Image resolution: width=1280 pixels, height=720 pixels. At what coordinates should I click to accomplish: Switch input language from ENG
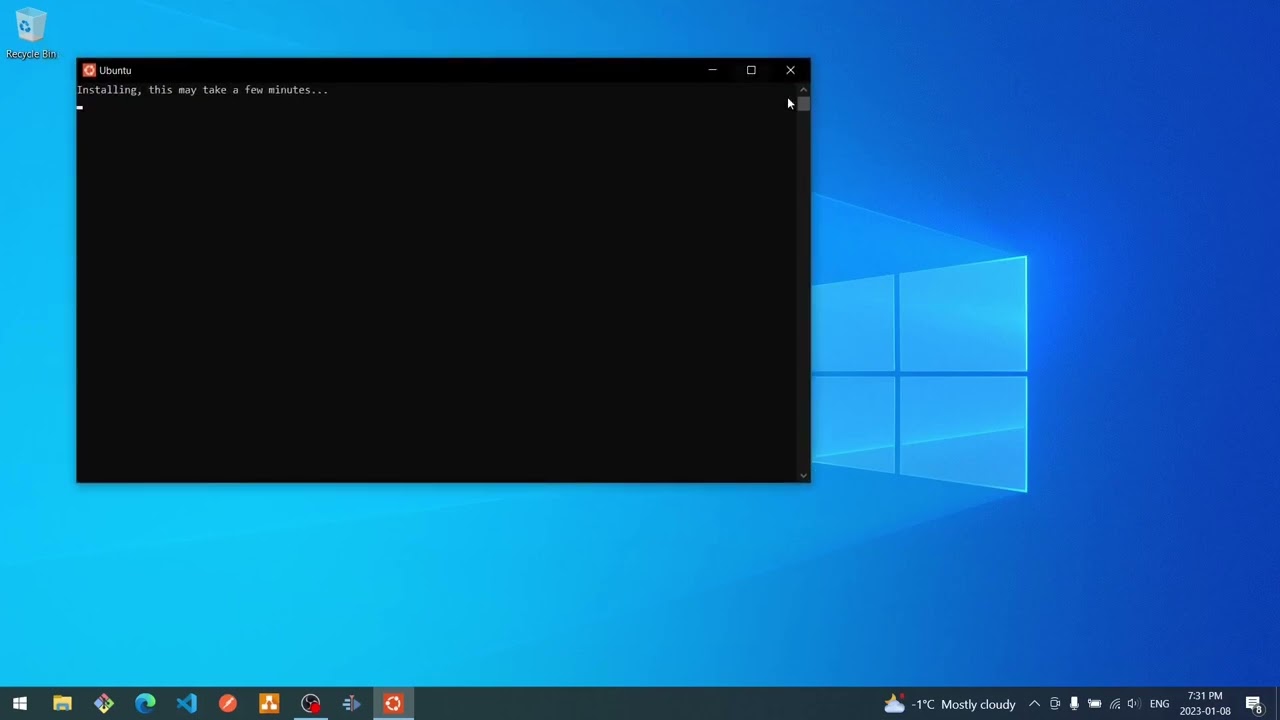[x=1159, y=704]
